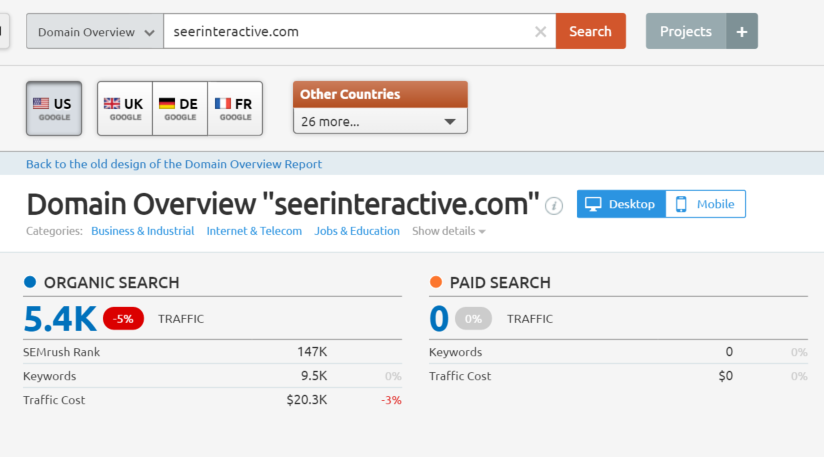Select the FR Google database flag
Screen dimensions: 824x457
point(235,108)
